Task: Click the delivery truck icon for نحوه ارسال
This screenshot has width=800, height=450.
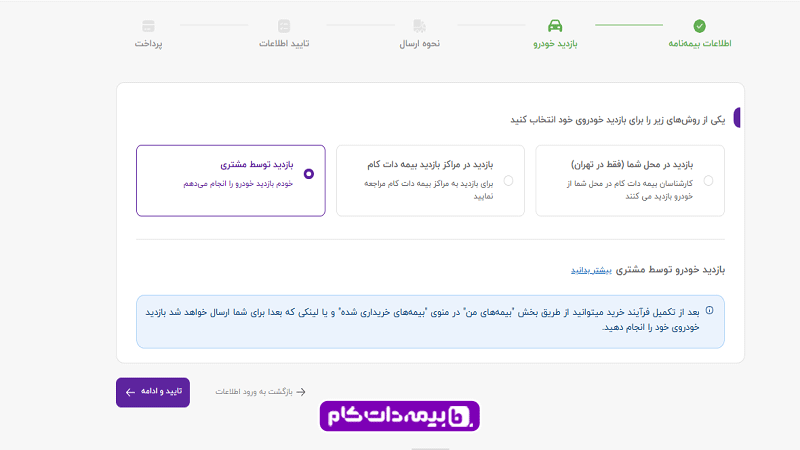Action: [x=419, y=26]
